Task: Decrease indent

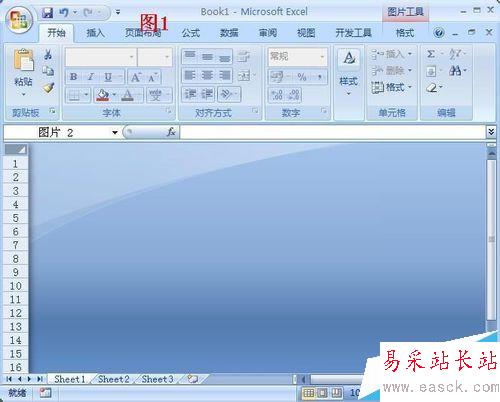Action: coord(190,95)
